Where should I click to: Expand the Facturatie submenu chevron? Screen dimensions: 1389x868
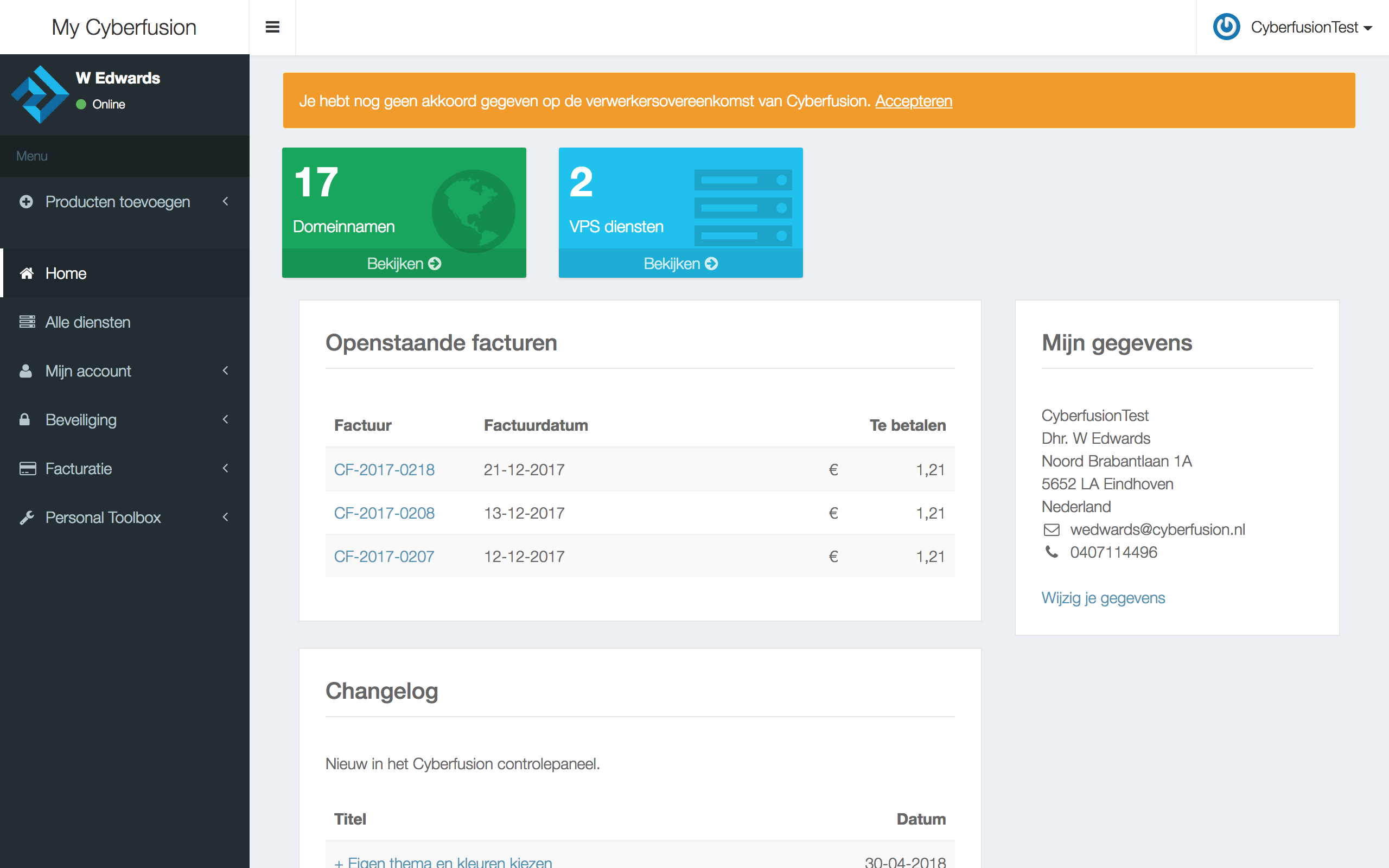226,468
